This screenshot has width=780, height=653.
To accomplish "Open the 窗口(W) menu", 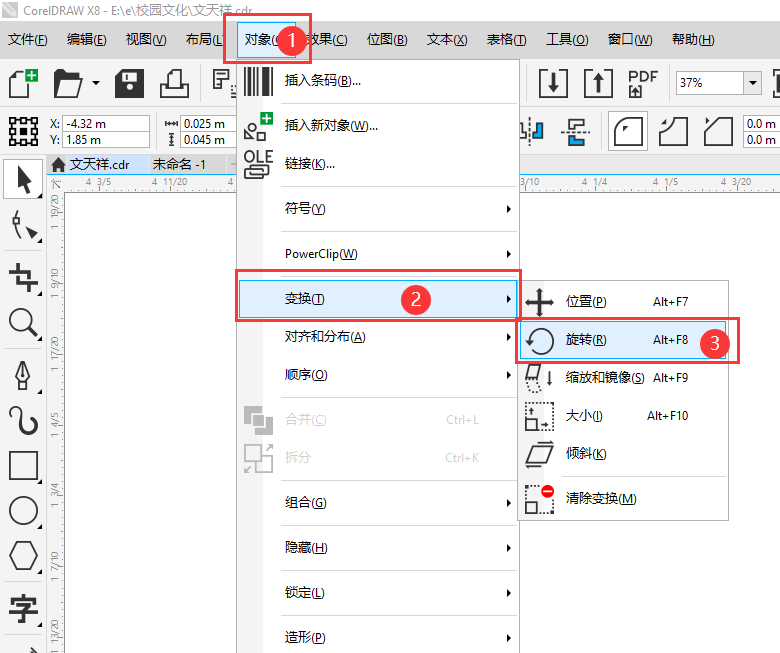I will 630,39.
